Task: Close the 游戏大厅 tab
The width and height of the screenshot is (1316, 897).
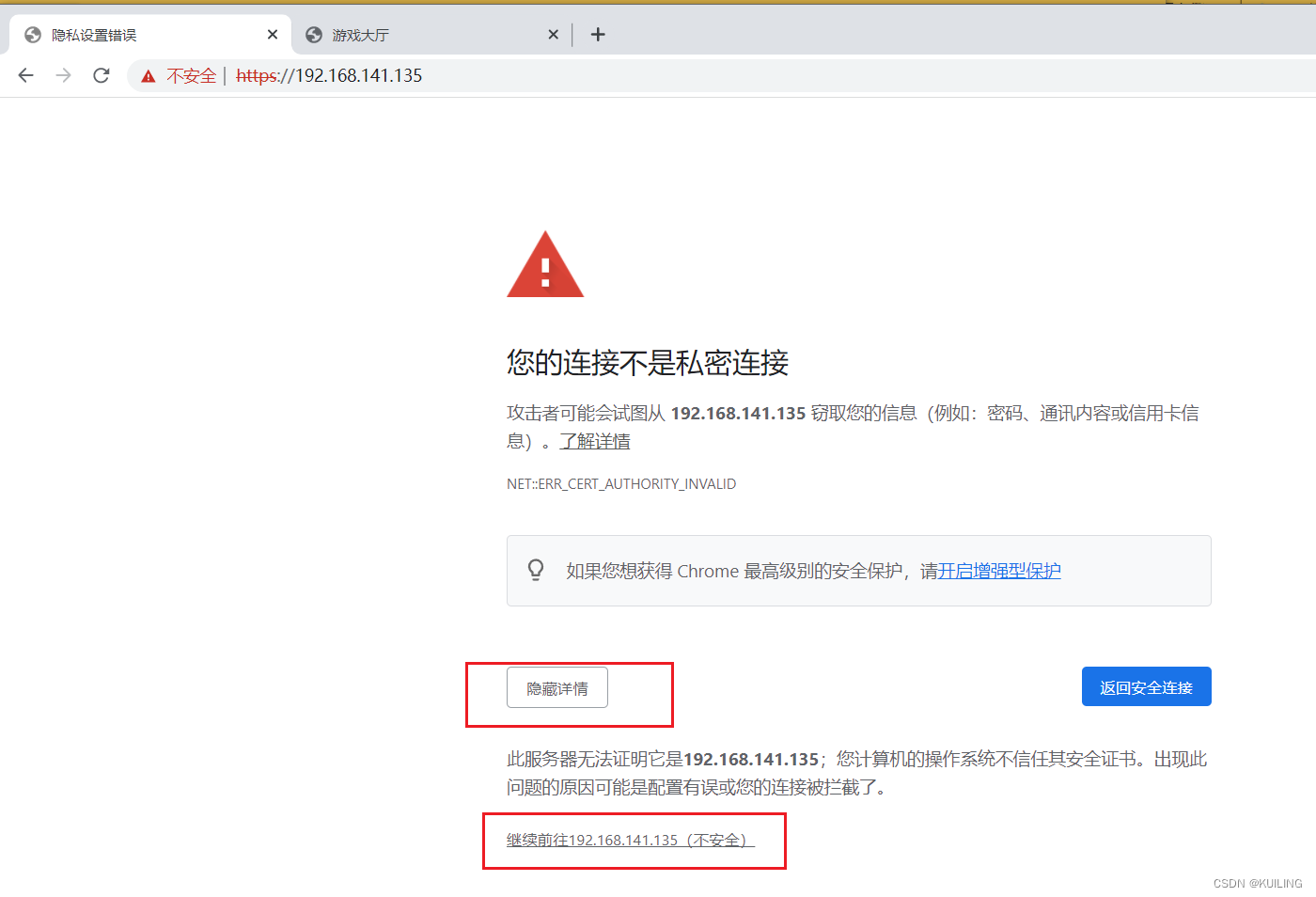Action: pyautogui.click(x=554, y=34)
